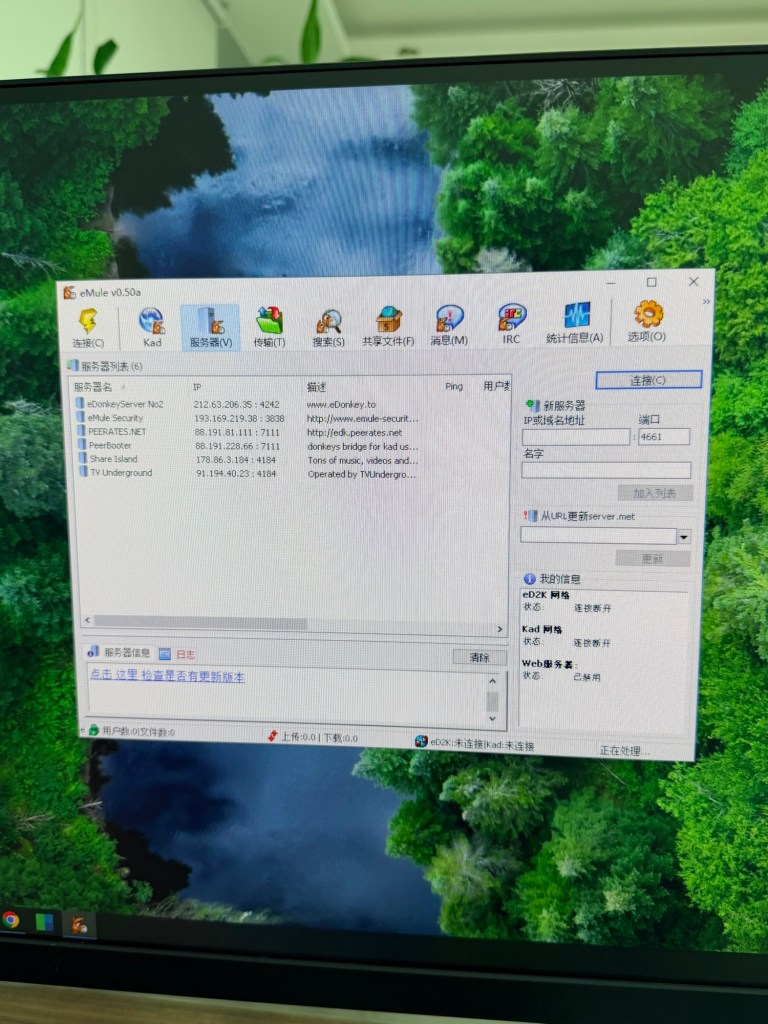The width and height of the screenshot is (768, 1024).
Task: Open the IRC toolbar icon
Action: tap(511, 325)
